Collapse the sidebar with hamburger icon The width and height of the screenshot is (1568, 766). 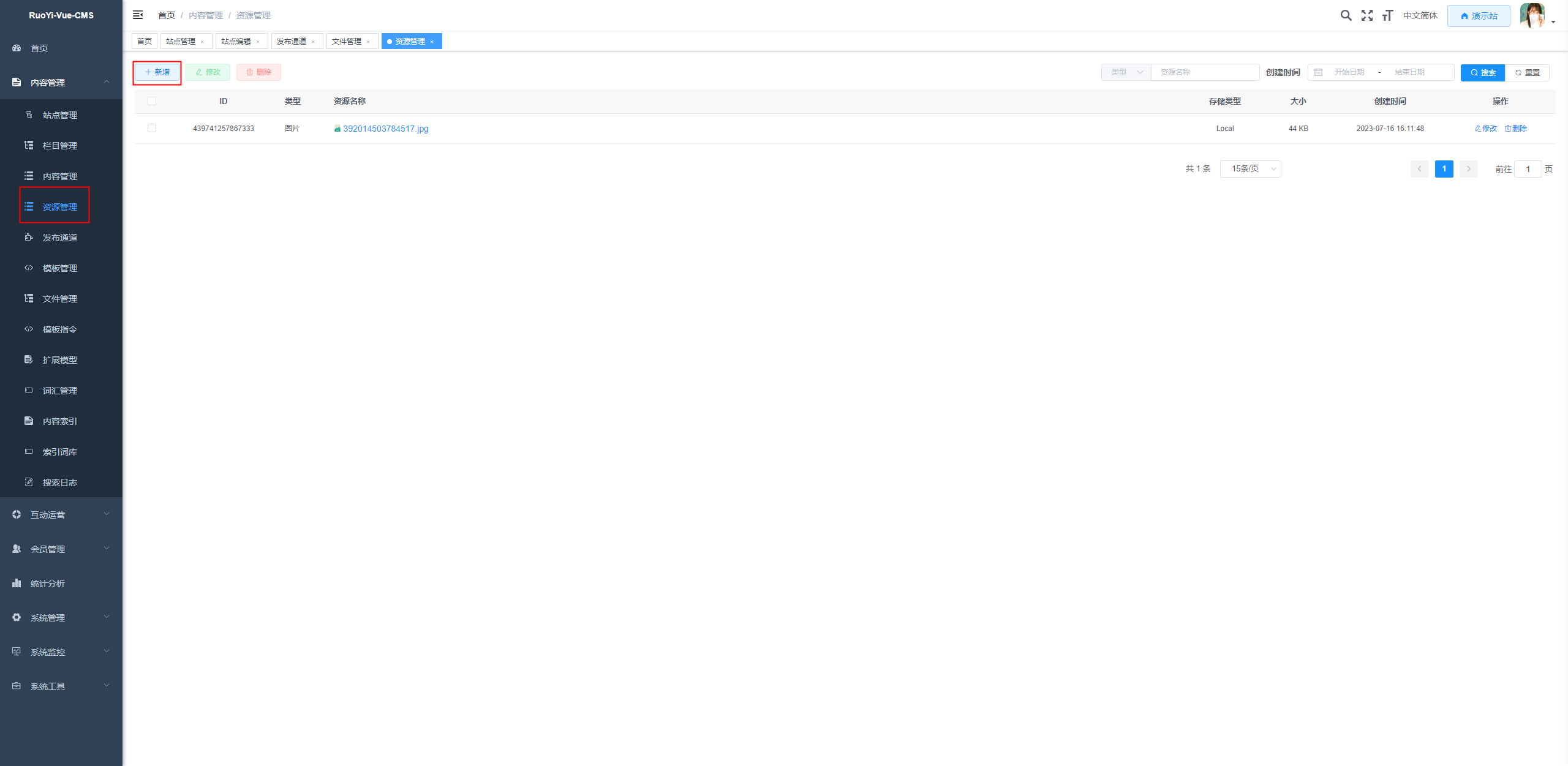point(138,15)
